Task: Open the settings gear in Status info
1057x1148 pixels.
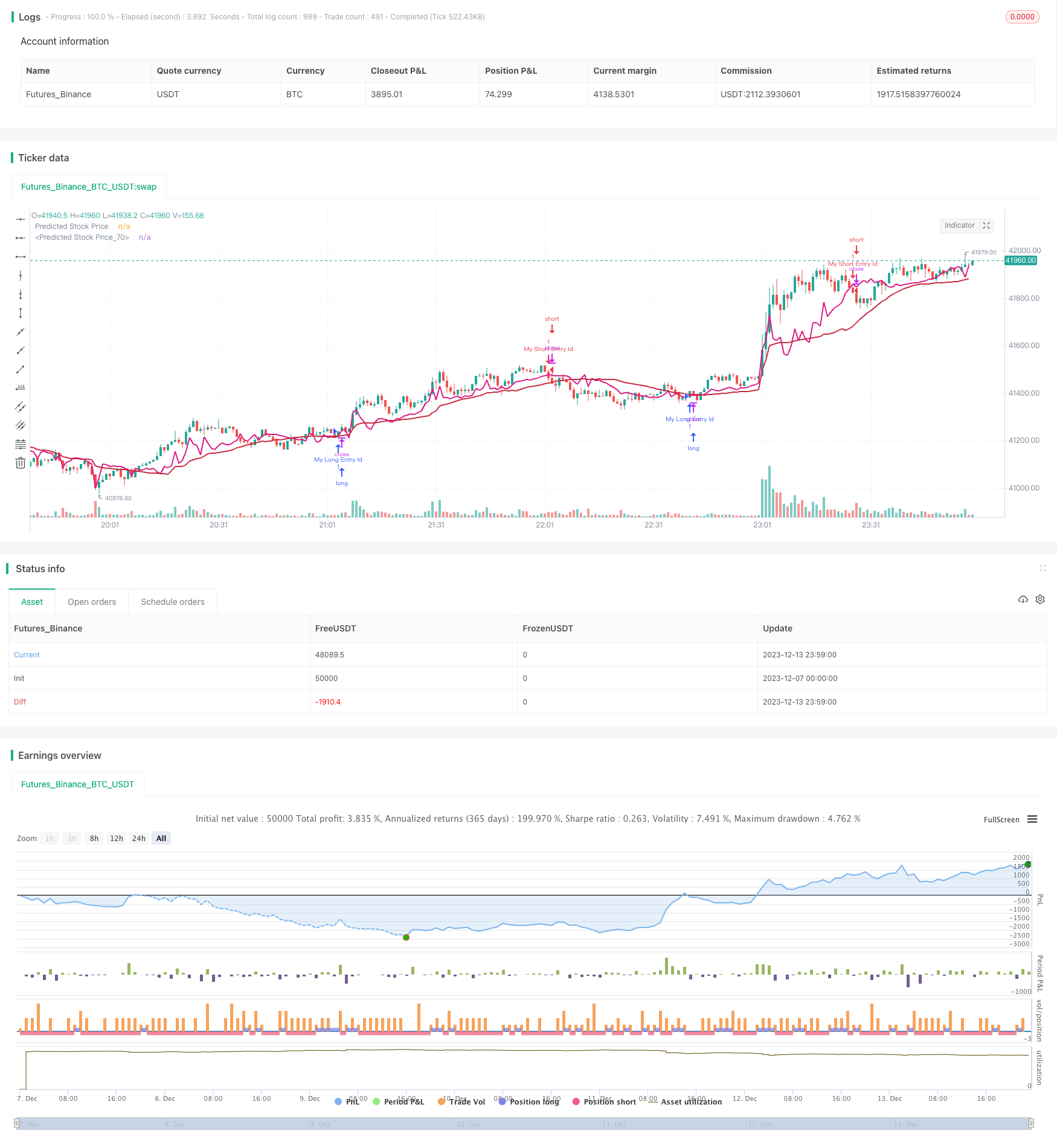Action: click(1040, 599)
